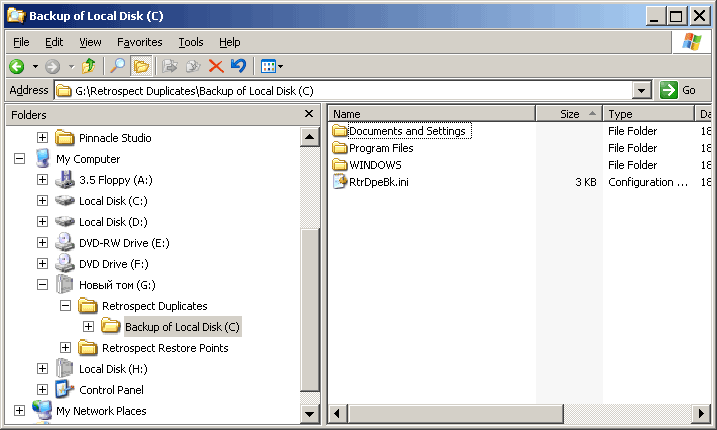Open the Forward history dropdown arrow
717x430 pixels.
click(x=71, y=66)
